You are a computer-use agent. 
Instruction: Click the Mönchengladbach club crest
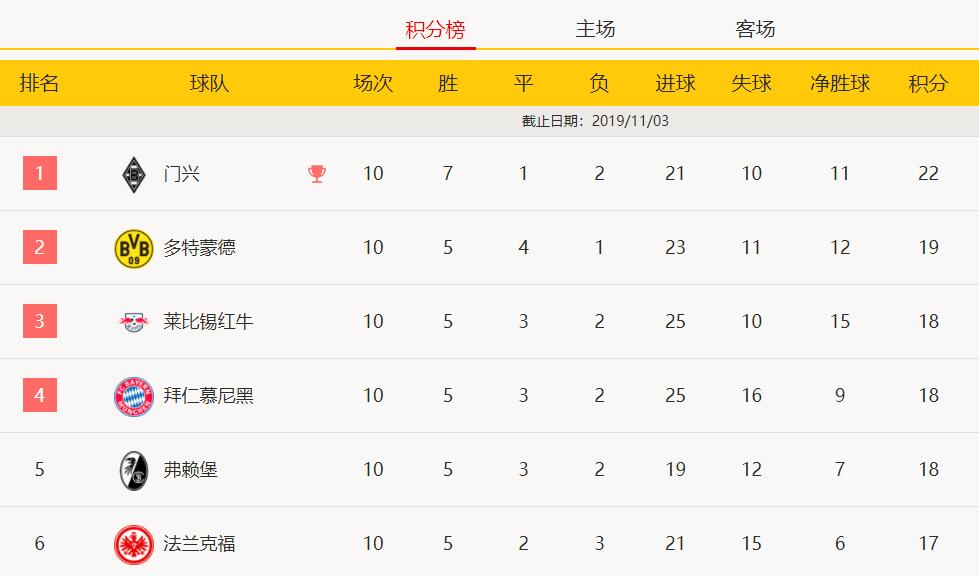tap(134, 174)
